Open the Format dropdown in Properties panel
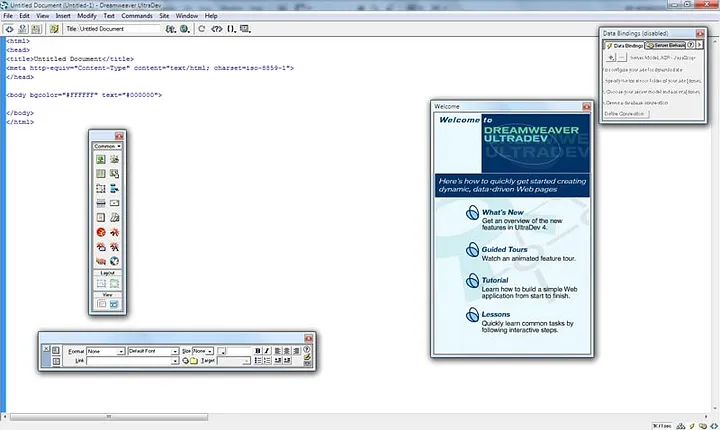This screenshot has height=430, width=720. (105, 351)
